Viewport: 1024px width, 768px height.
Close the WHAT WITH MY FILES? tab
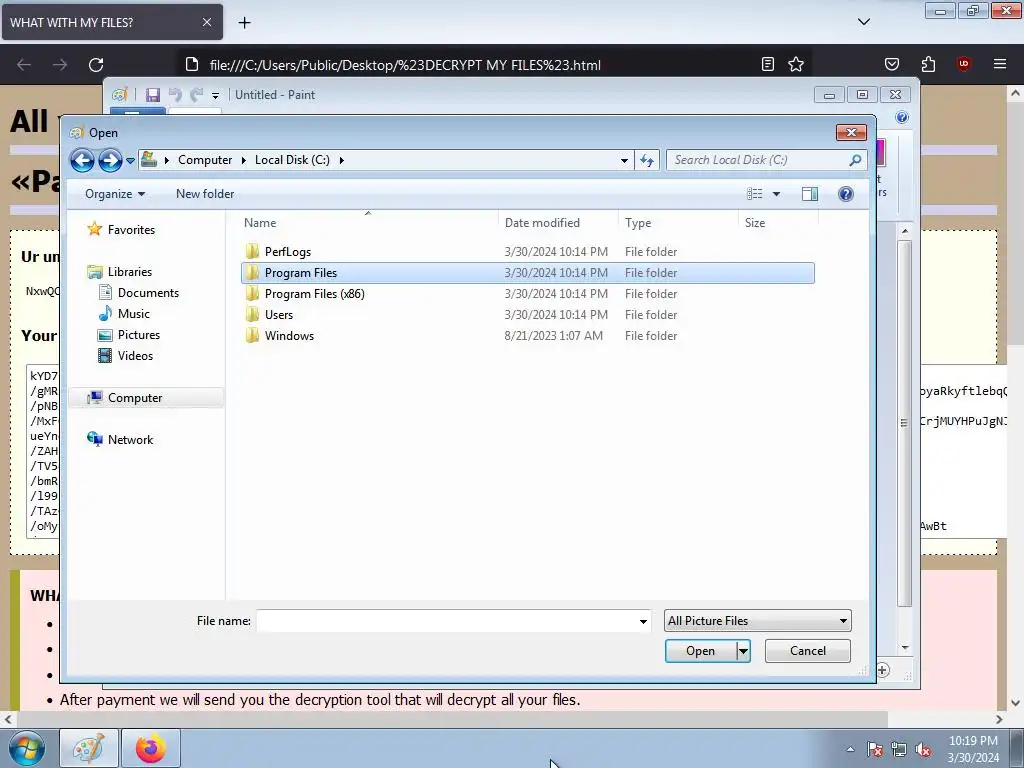click(206, 22)
